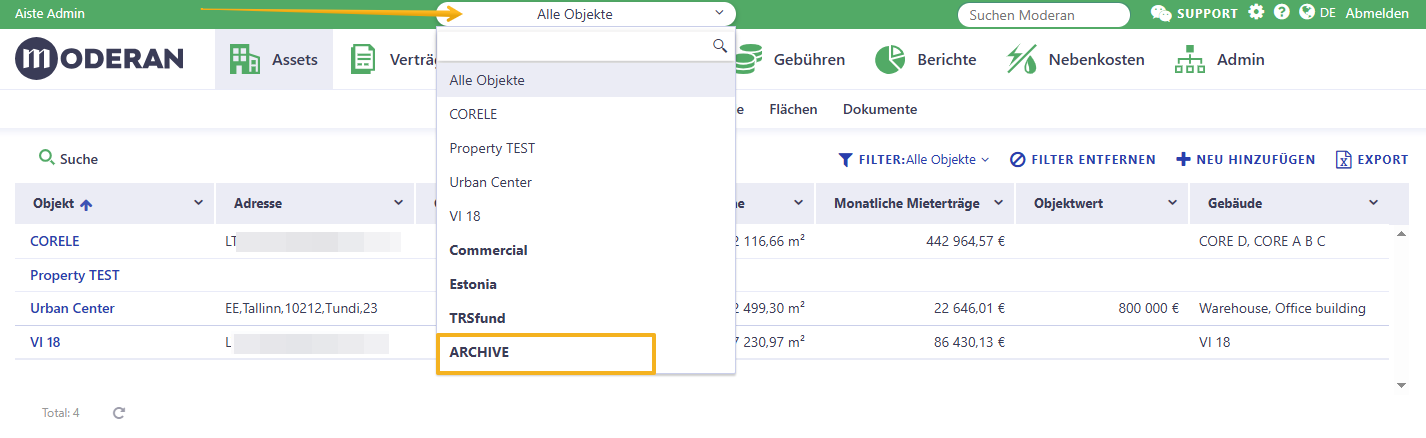Screen dimensions: 1426x438
Task: Click the globe language icon
Action: point(1306,13)
